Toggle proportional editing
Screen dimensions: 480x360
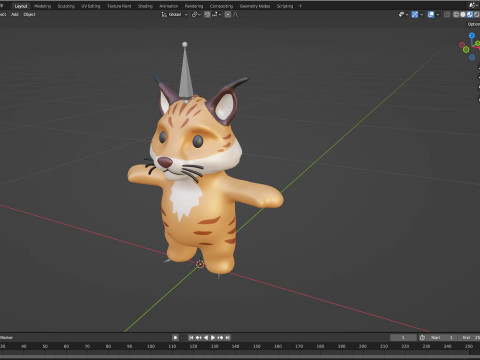228,14
